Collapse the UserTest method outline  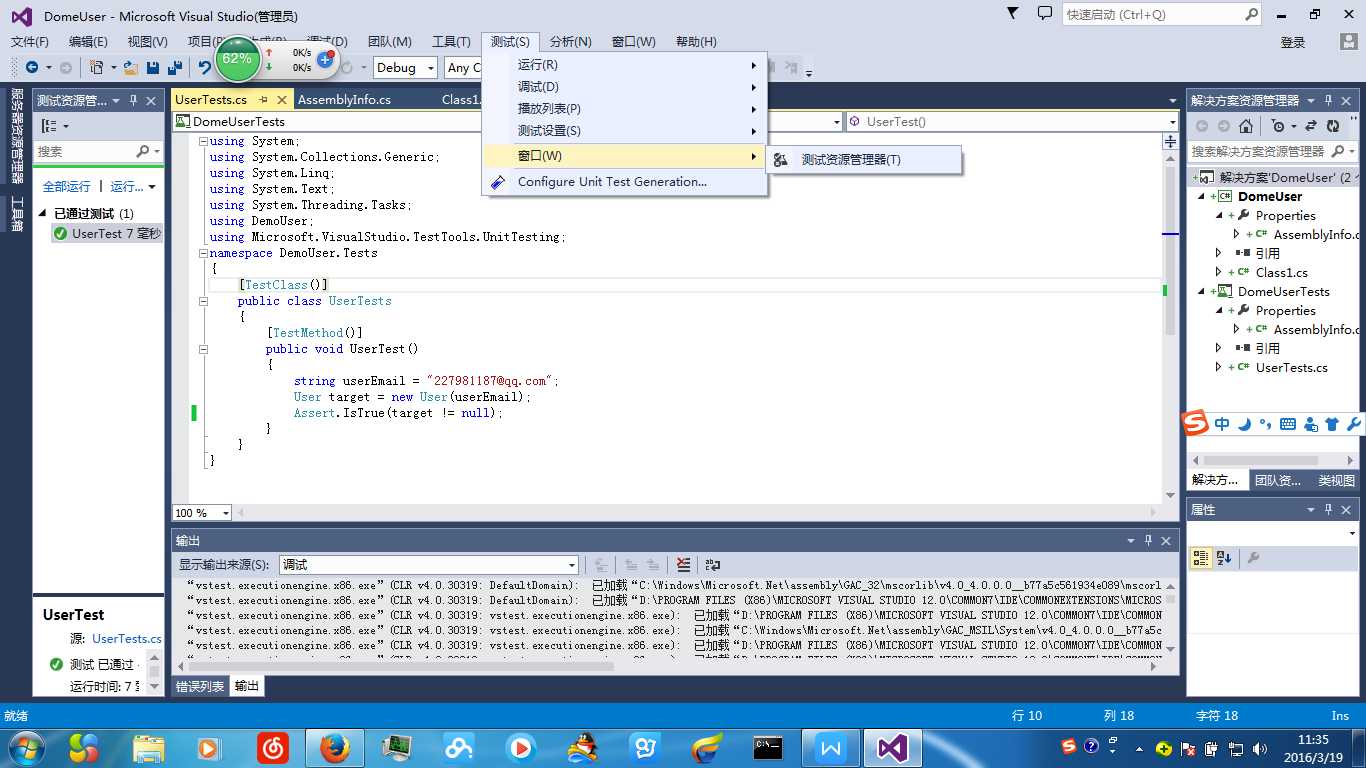[203, 349]
